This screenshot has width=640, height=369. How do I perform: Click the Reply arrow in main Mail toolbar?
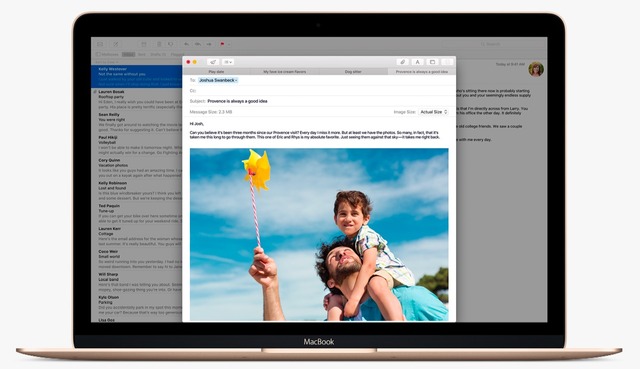tap(187, 44)
